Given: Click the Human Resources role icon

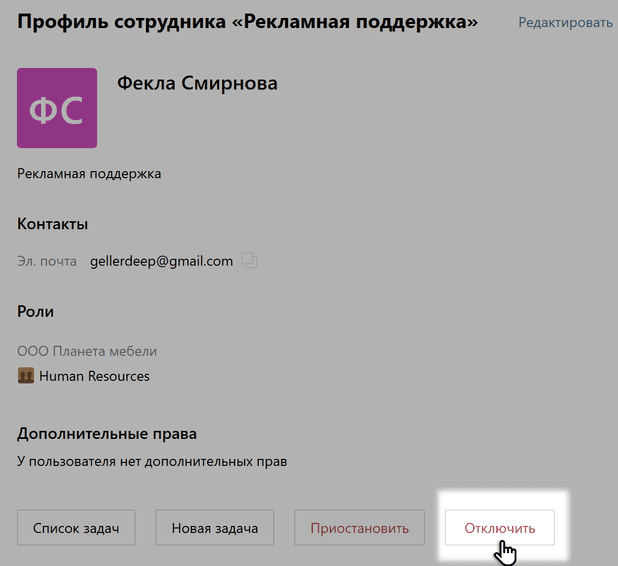Looking at the screenshot, I should click(26, 376).
